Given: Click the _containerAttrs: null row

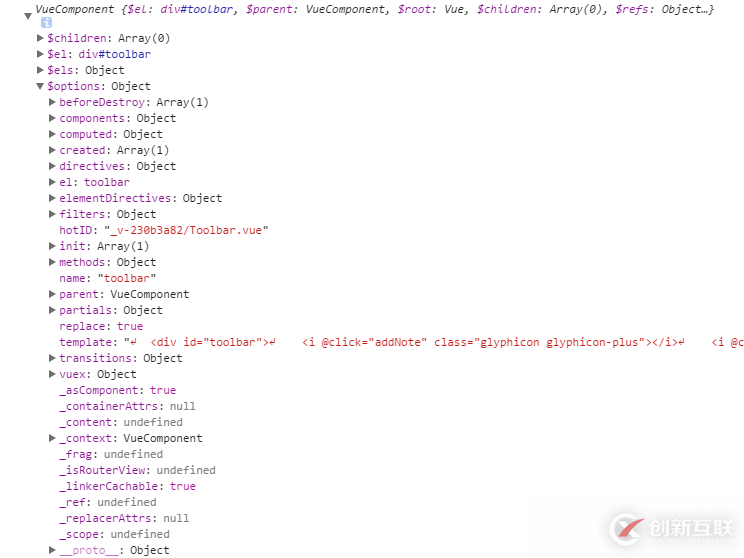Looking at the screenshot, I should (x=127, y=406).
